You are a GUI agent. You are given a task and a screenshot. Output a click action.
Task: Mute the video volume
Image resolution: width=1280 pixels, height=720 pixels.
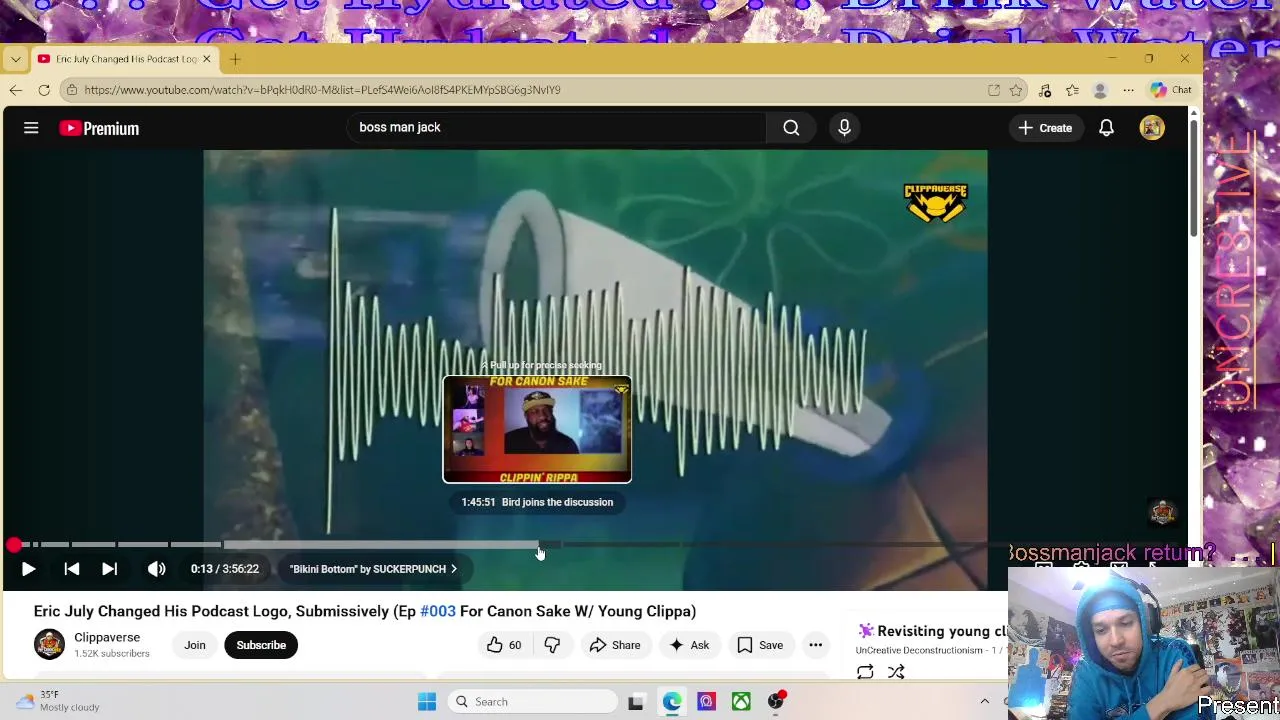pos(157,569)
